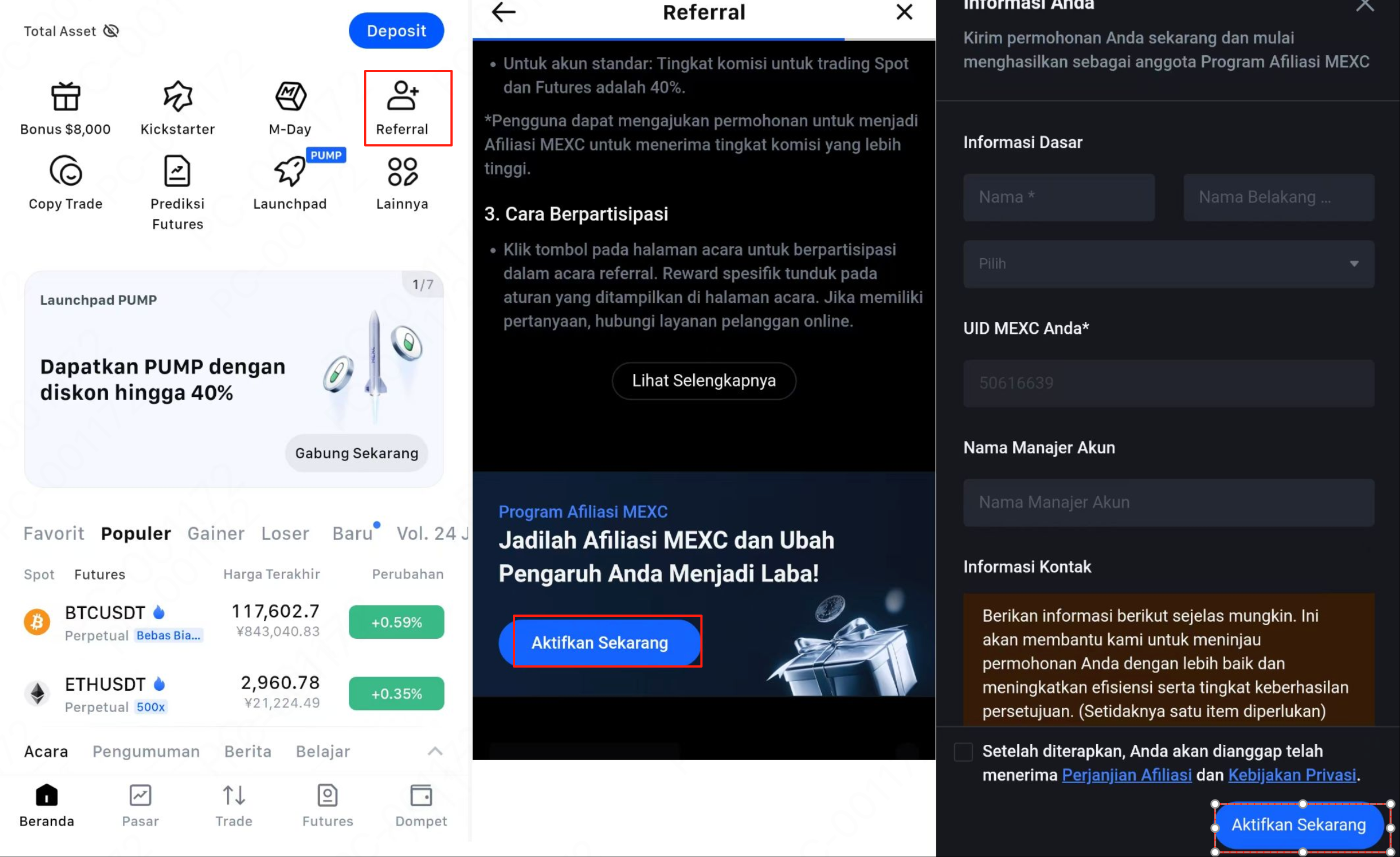The width and height of the screenshot is (1400, 857).
Task: Expand details with Lihat Selengkapnya
Action: 704,381
